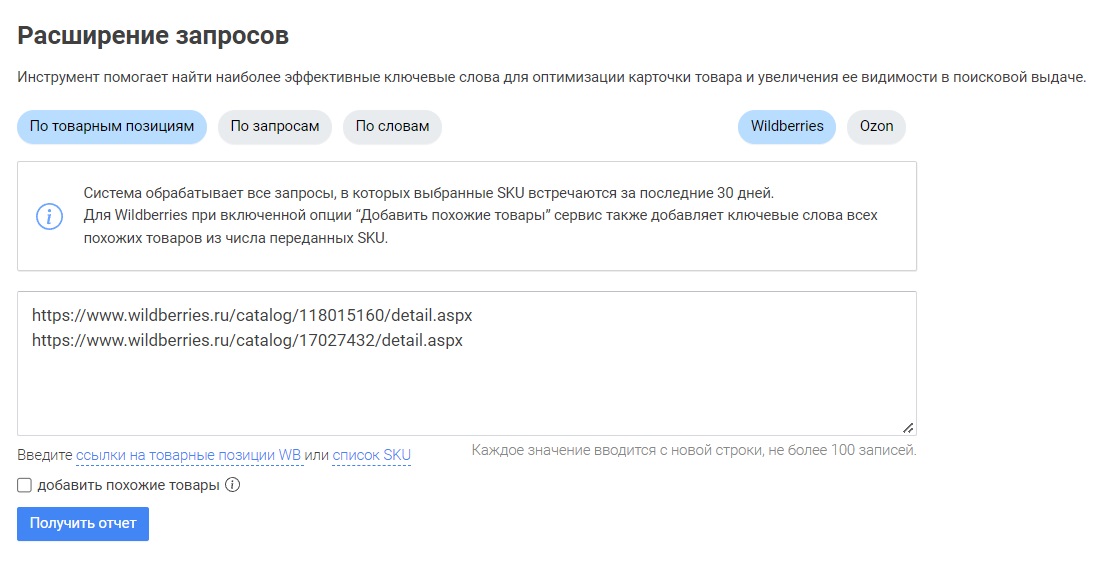
Task: Click the hint "Каждое значение вводится с новой строки"
Action: (693, 451)
